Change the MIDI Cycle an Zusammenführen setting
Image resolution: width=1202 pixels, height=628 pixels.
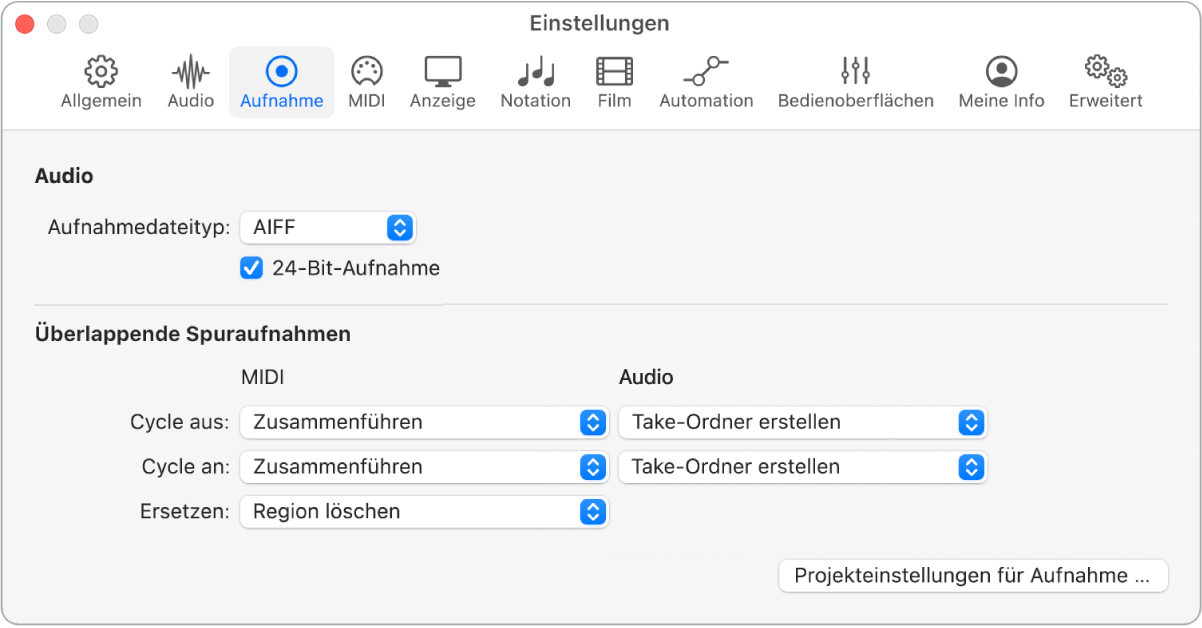pos(422,467)
